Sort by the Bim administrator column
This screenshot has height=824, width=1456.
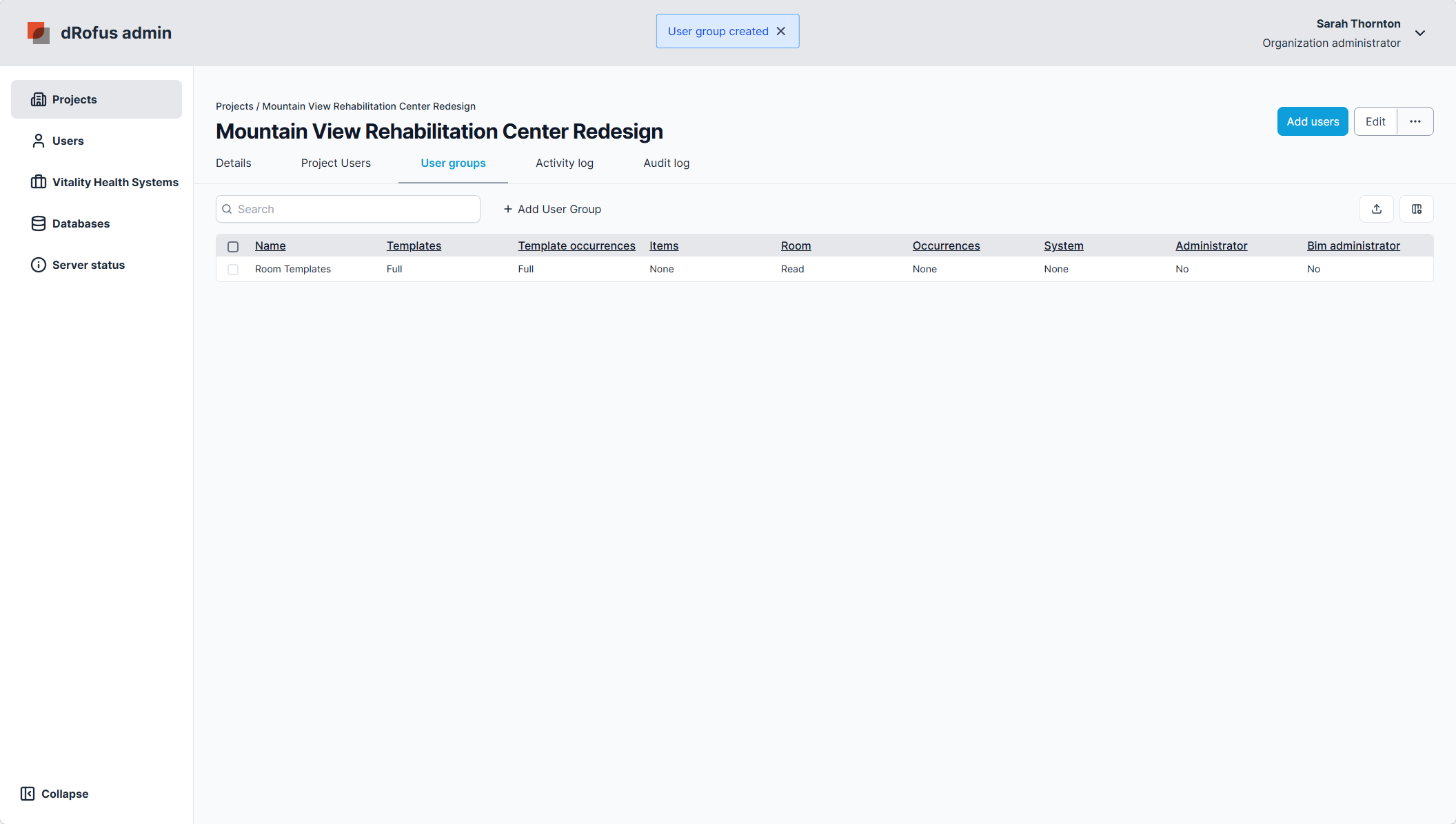[1353, 245]
